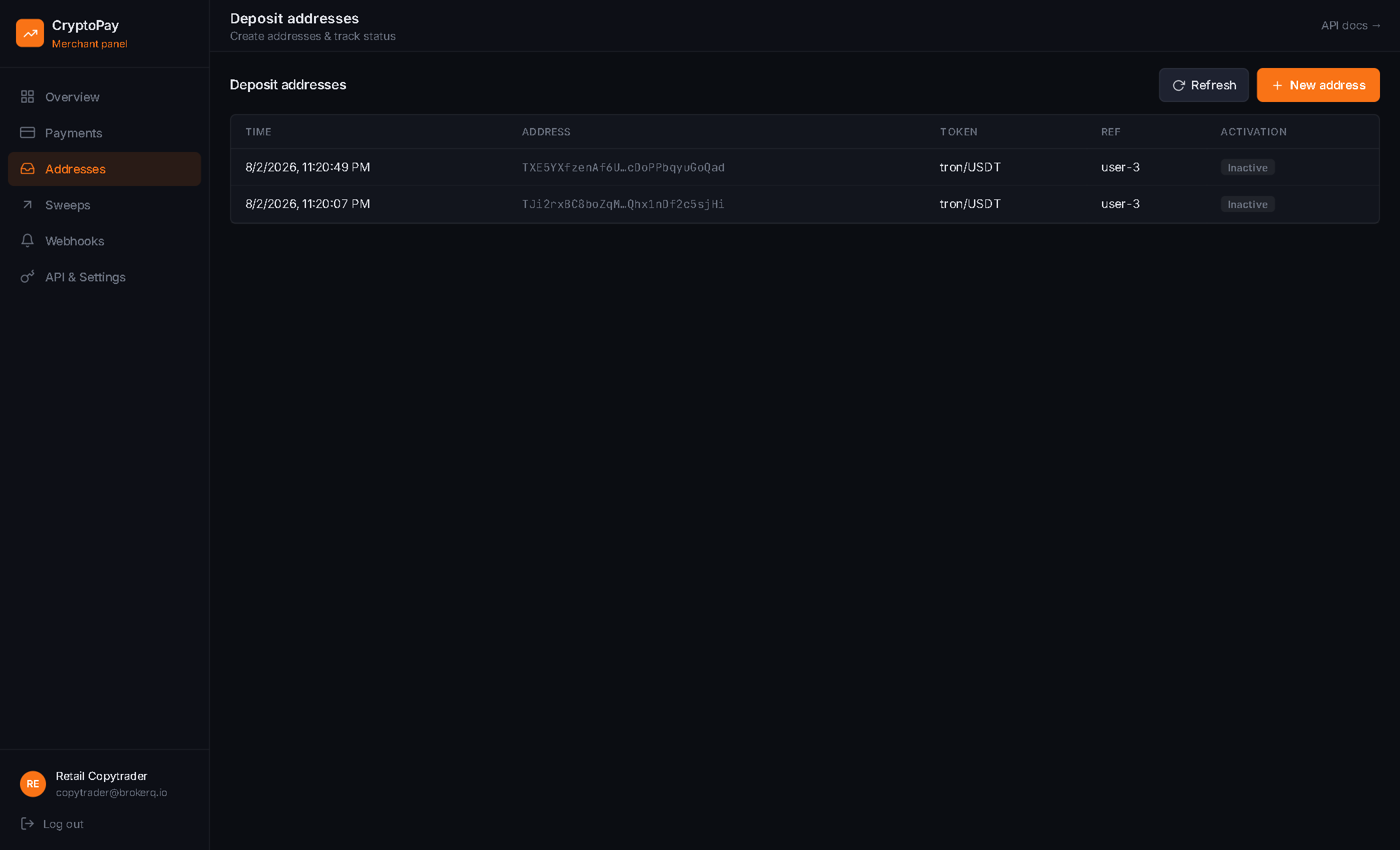The image size is (1400, 850).
Task: Open API & Settings
Action: (105, 277)
